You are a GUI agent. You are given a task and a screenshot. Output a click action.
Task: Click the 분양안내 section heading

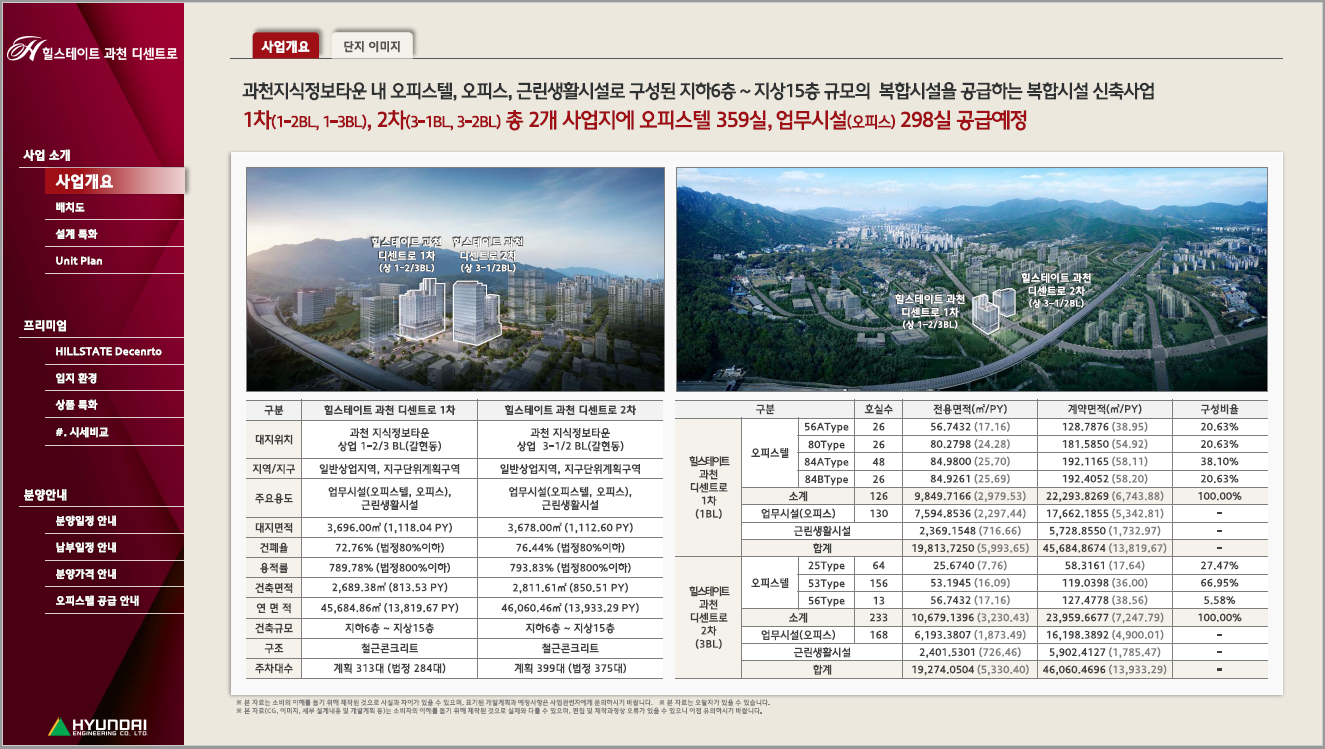click(45, 494)
